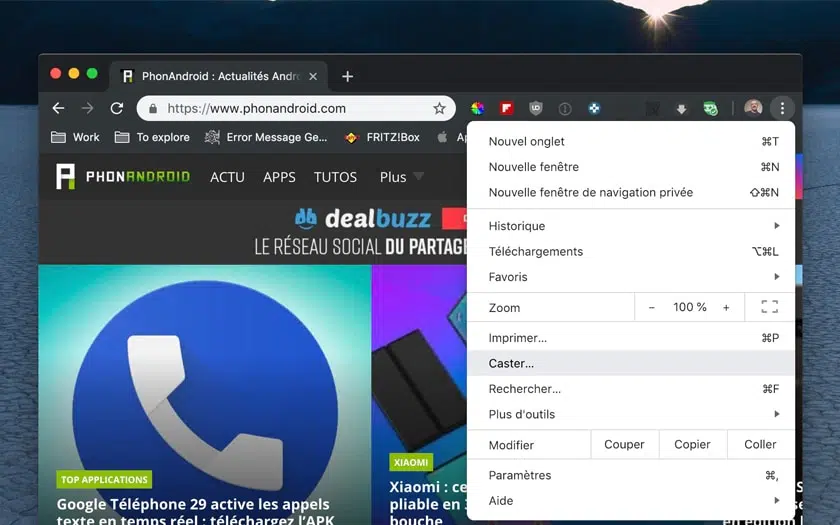
Task: Toggle fullscreen from the Zoom row
Action: (769, 307)
